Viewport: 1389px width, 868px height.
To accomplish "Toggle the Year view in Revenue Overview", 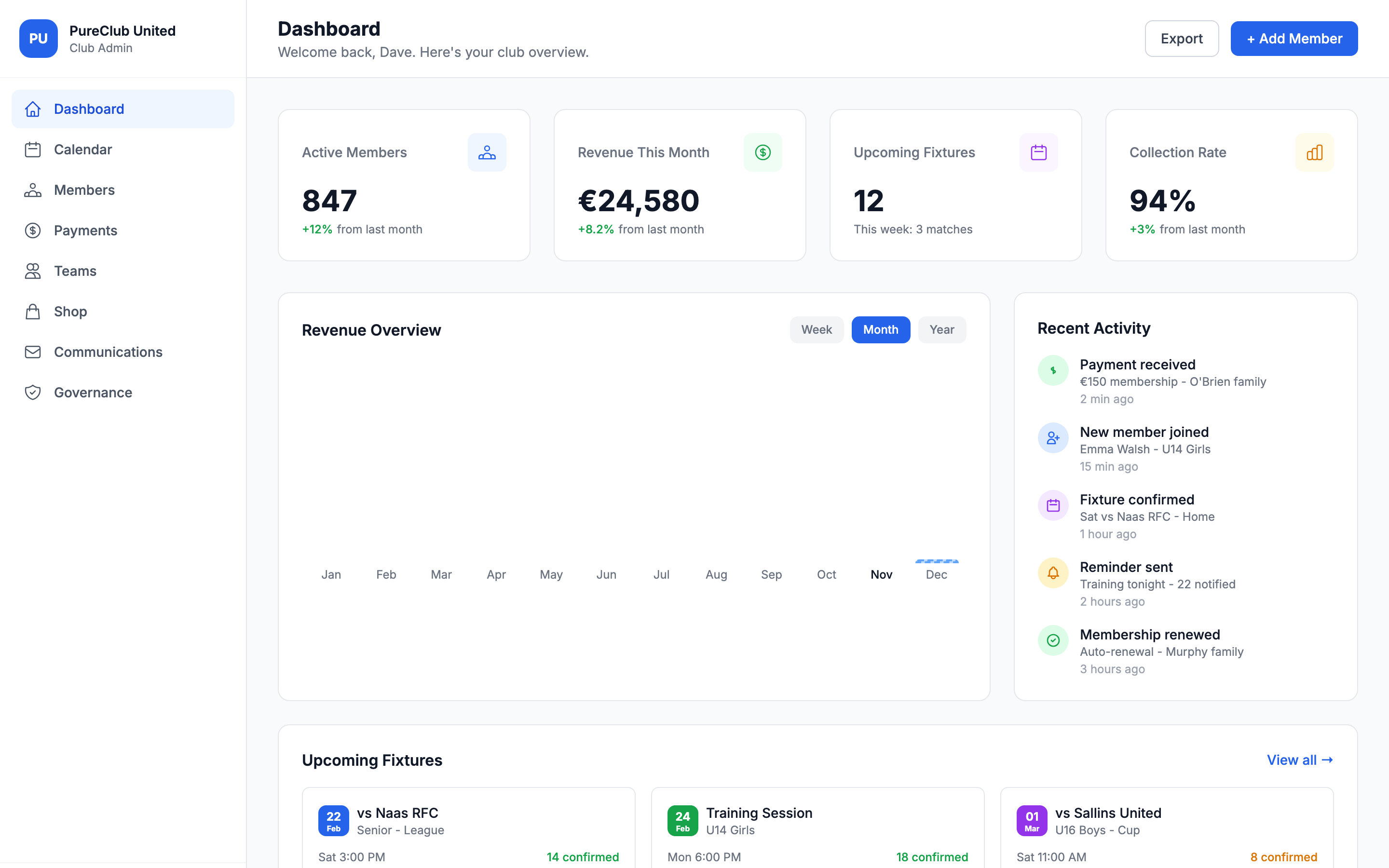I will (942, 329).
